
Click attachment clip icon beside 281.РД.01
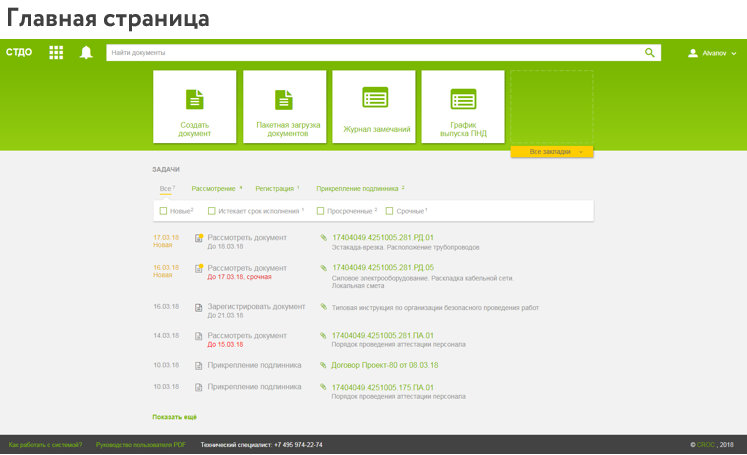tap(323, 237)
